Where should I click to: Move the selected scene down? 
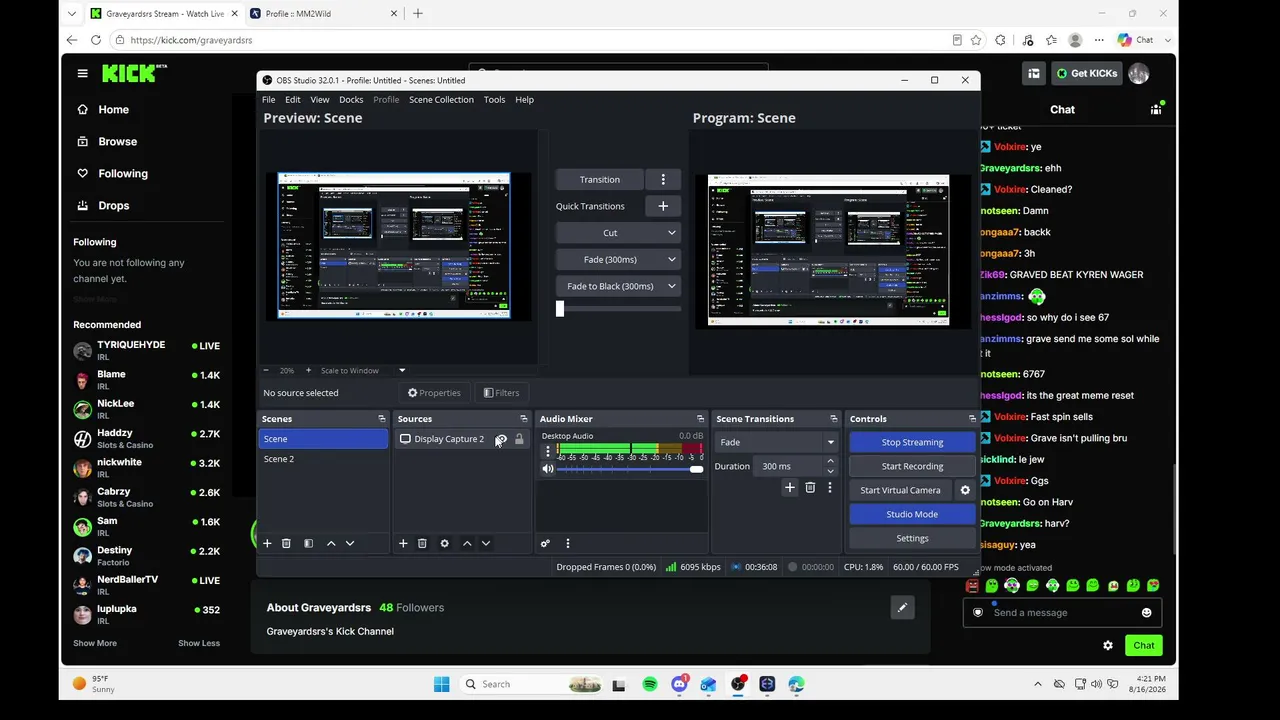tap(350, 543)
